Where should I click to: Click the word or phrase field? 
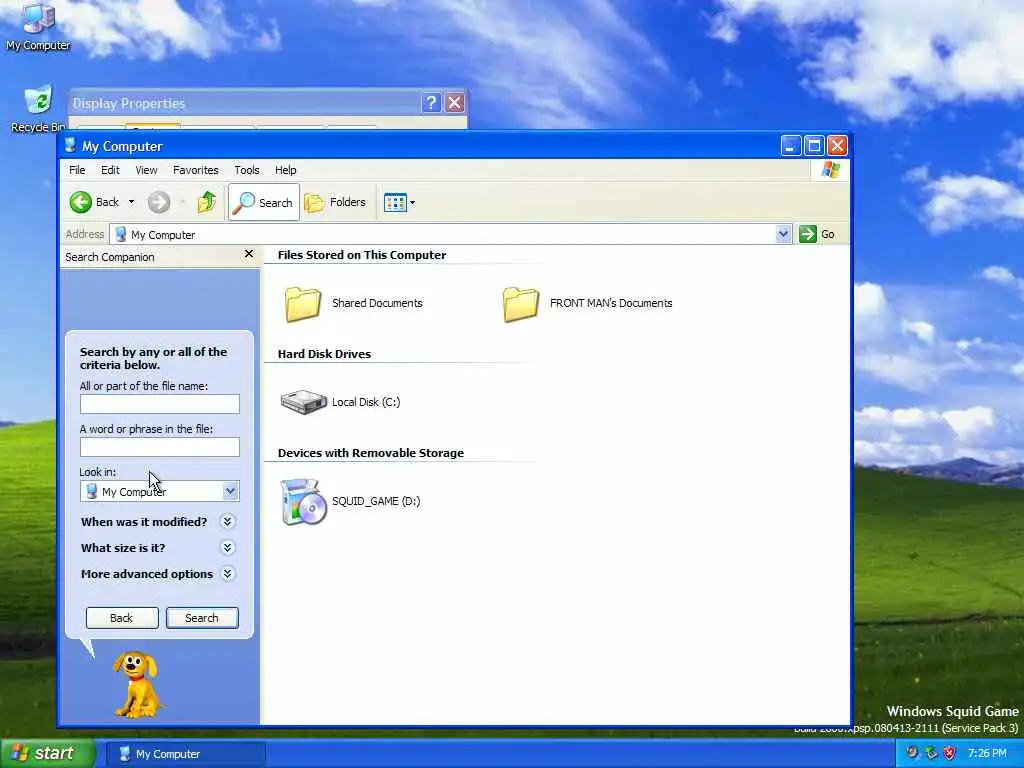[x=160, y=447]
